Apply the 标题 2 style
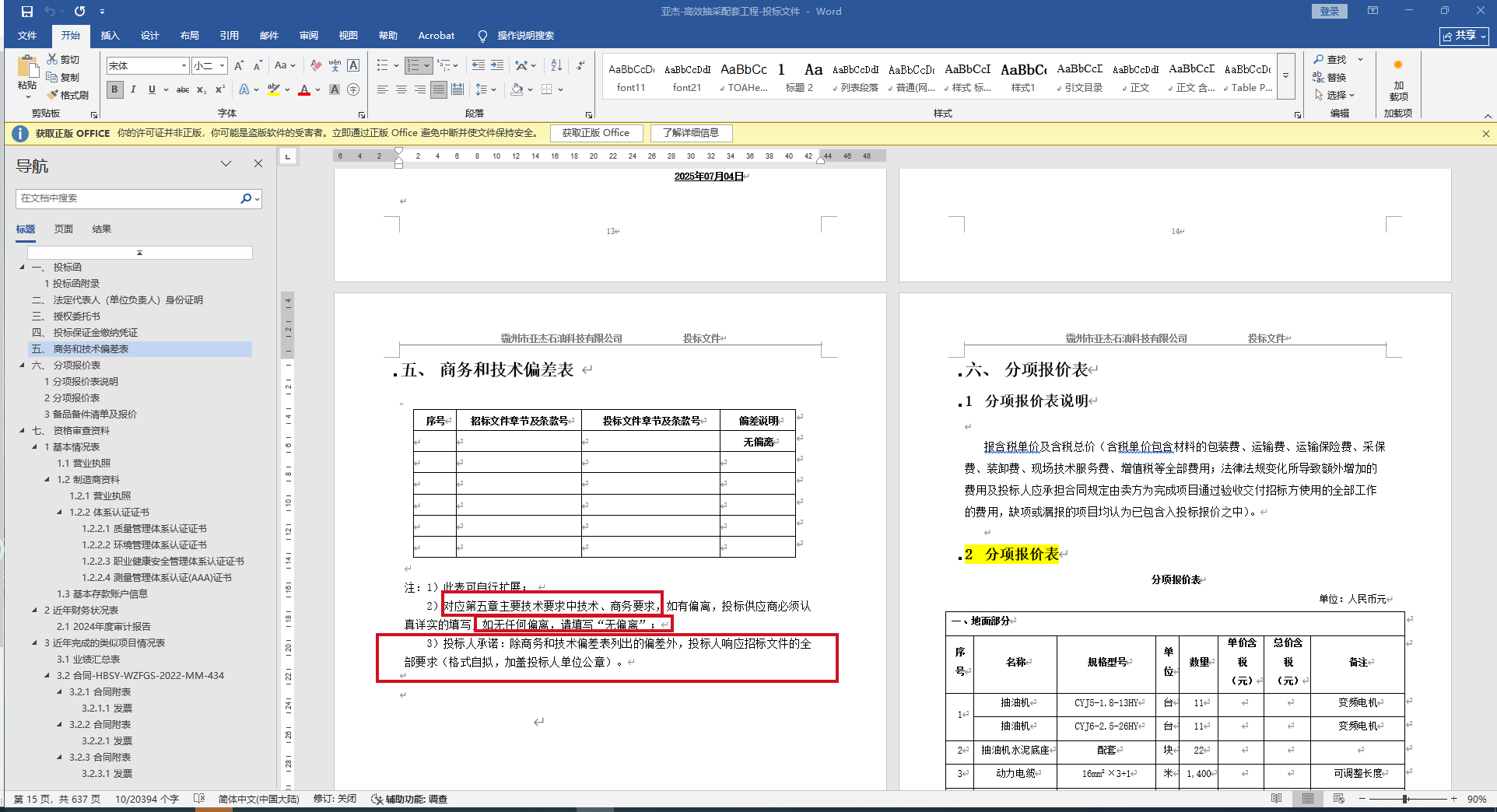1497x812 pixels. [799, 77]
